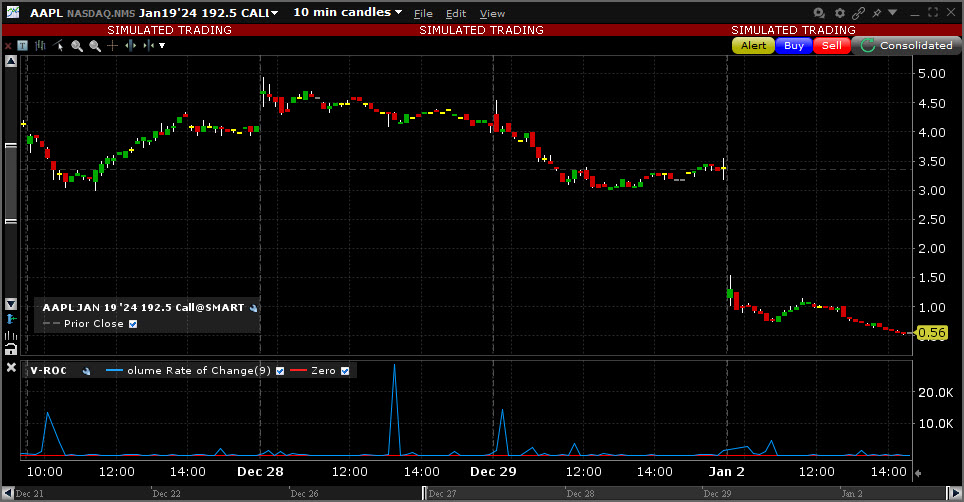
Task: Click the 20.0K V-ROC axis value
Action: pos(935,393)
